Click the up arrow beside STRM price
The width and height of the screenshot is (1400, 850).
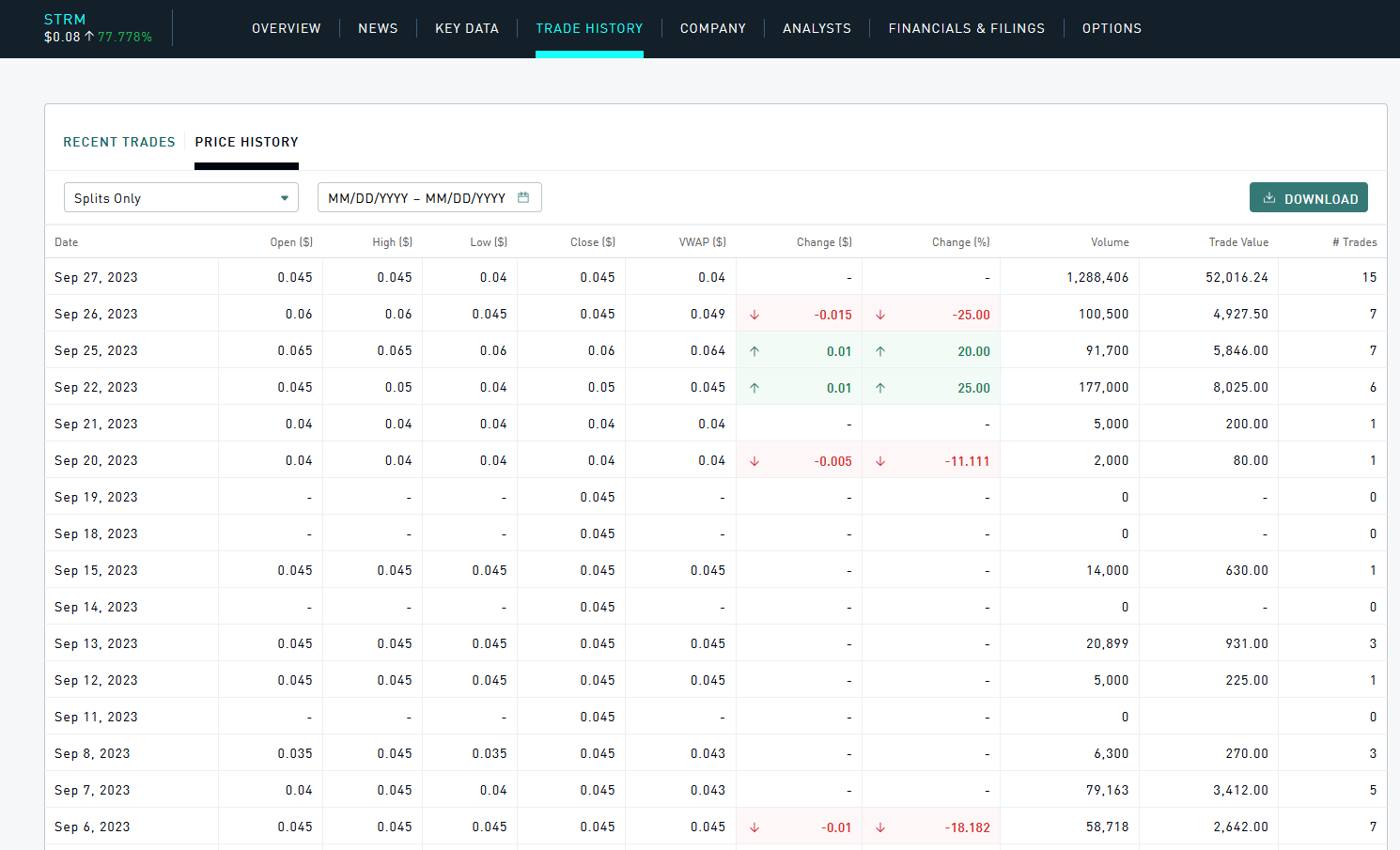[x=89, y=37]
